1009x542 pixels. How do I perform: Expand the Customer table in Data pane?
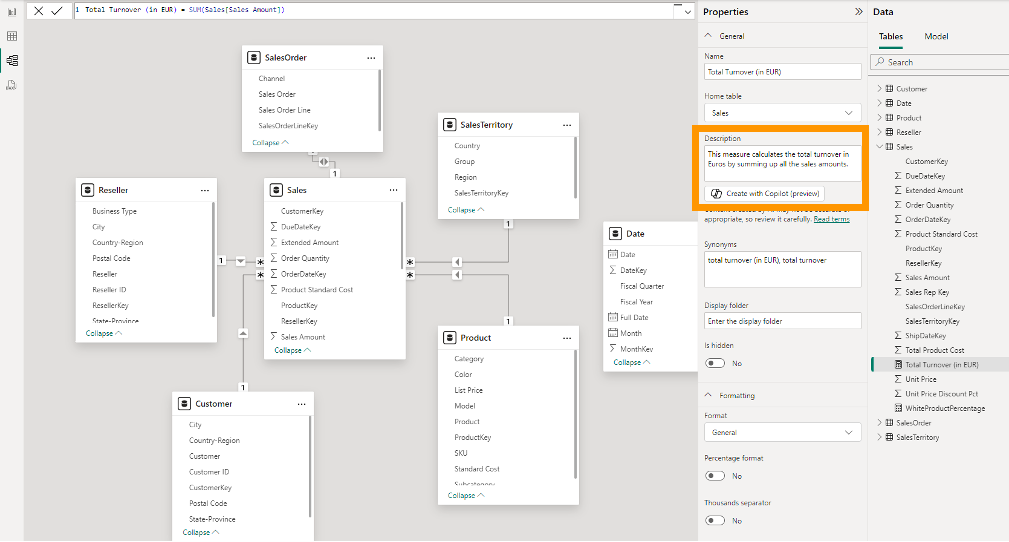pos(879,89)
